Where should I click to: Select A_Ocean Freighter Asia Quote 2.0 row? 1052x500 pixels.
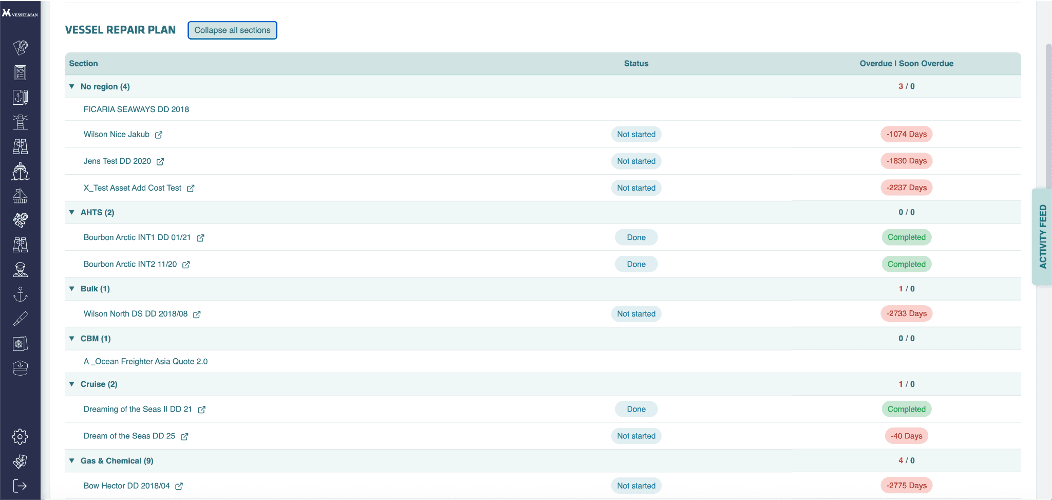[x=543, y=361]
